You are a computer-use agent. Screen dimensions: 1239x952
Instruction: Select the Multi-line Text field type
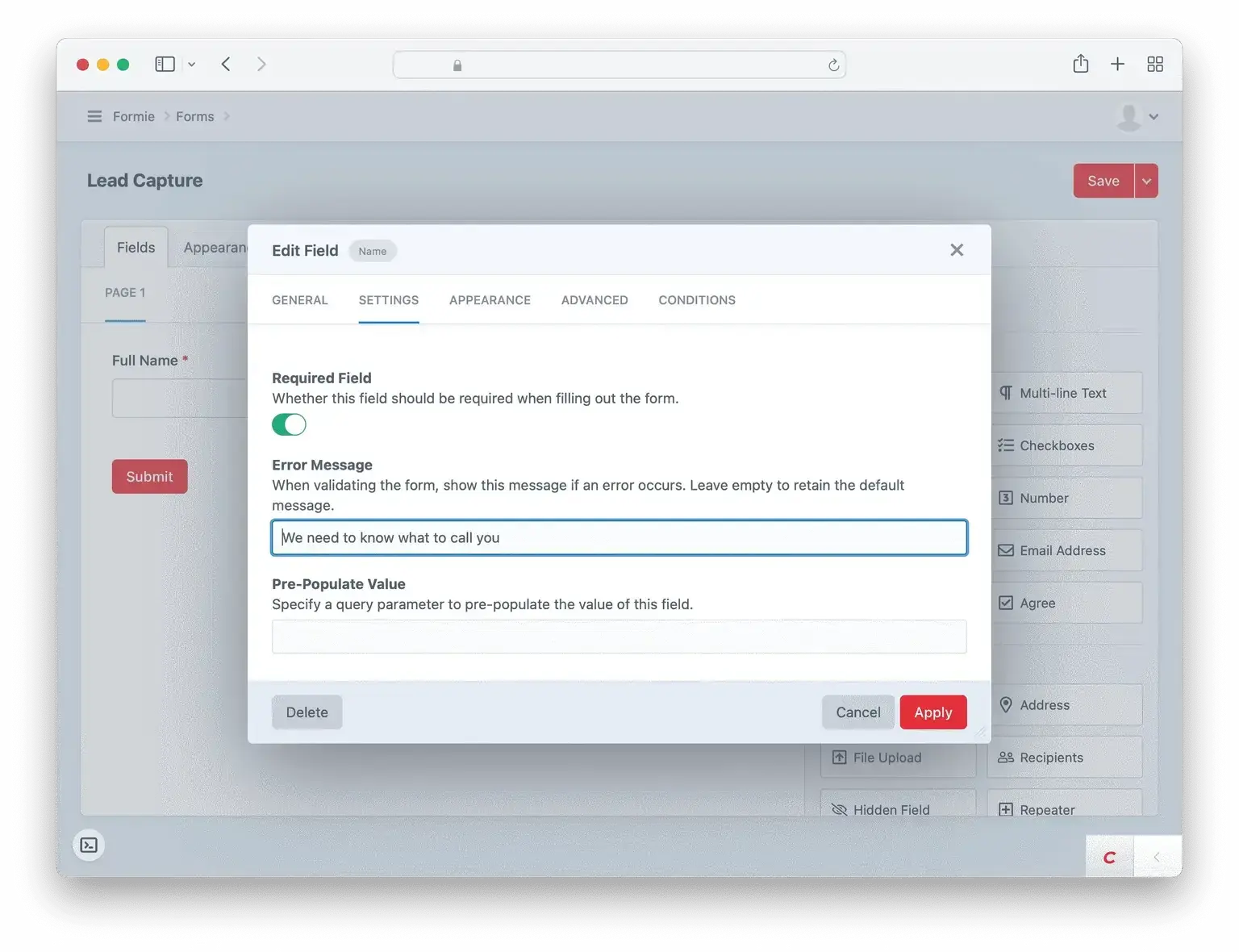[x=1063, y=393]
